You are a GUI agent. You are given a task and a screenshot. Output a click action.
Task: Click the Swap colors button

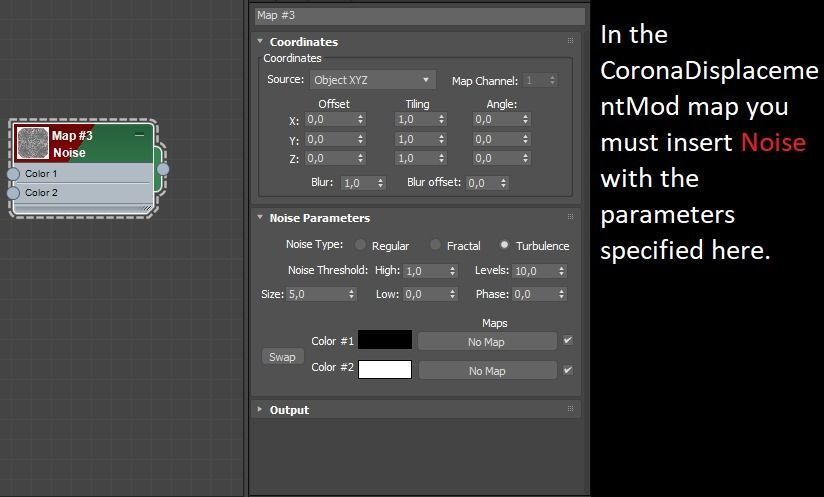coord(283,357)
